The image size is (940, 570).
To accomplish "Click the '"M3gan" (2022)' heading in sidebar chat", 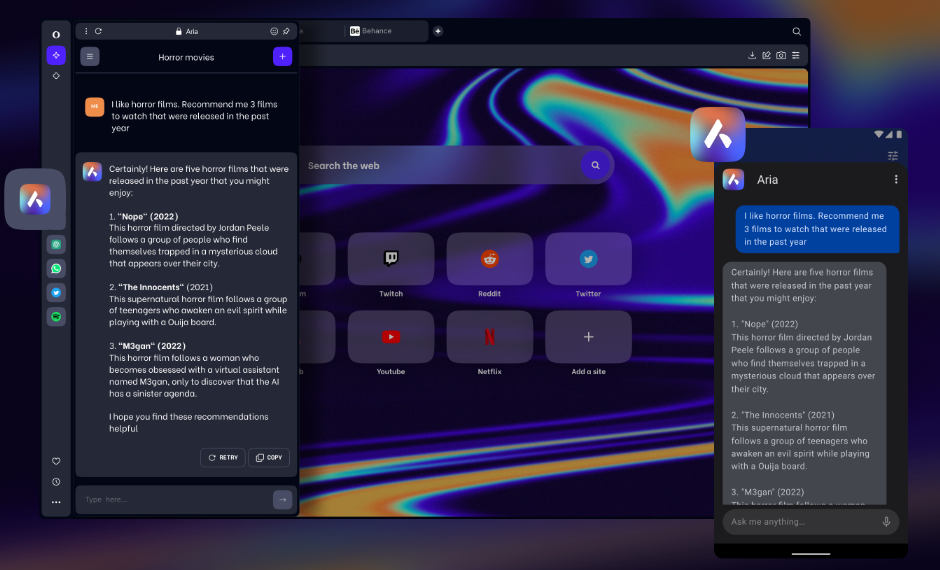I will click(147, 346).
